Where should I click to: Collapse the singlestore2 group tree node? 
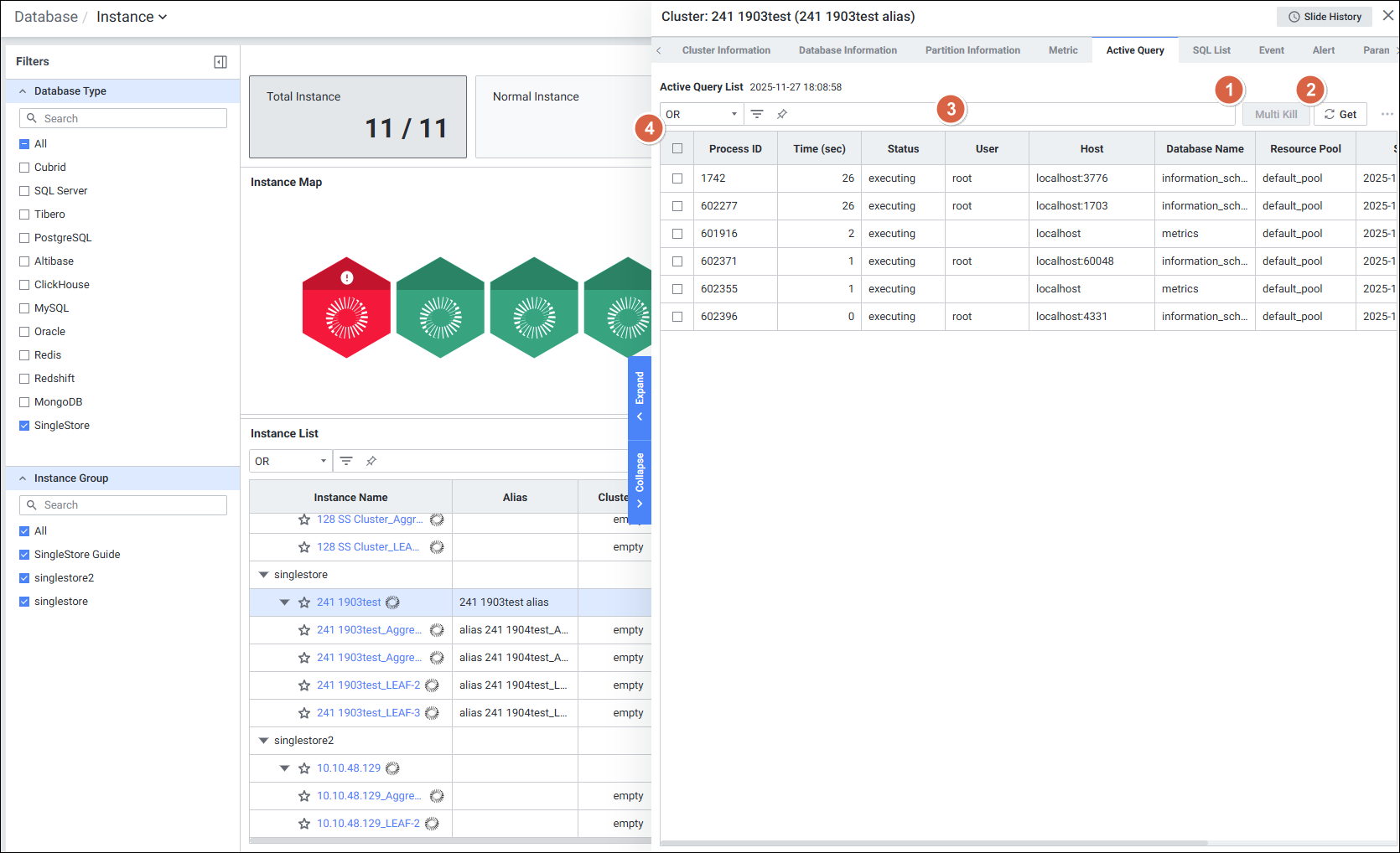[263, 741]
